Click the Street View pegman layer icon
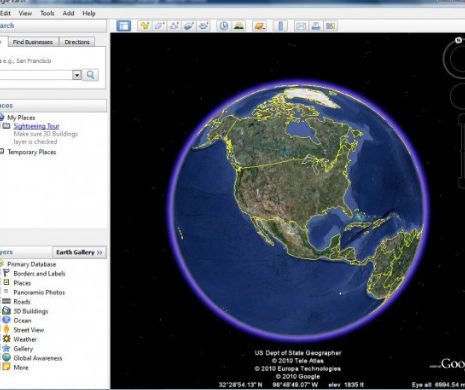465x390 pixels. pyautogui.click(x=6, y=329)
